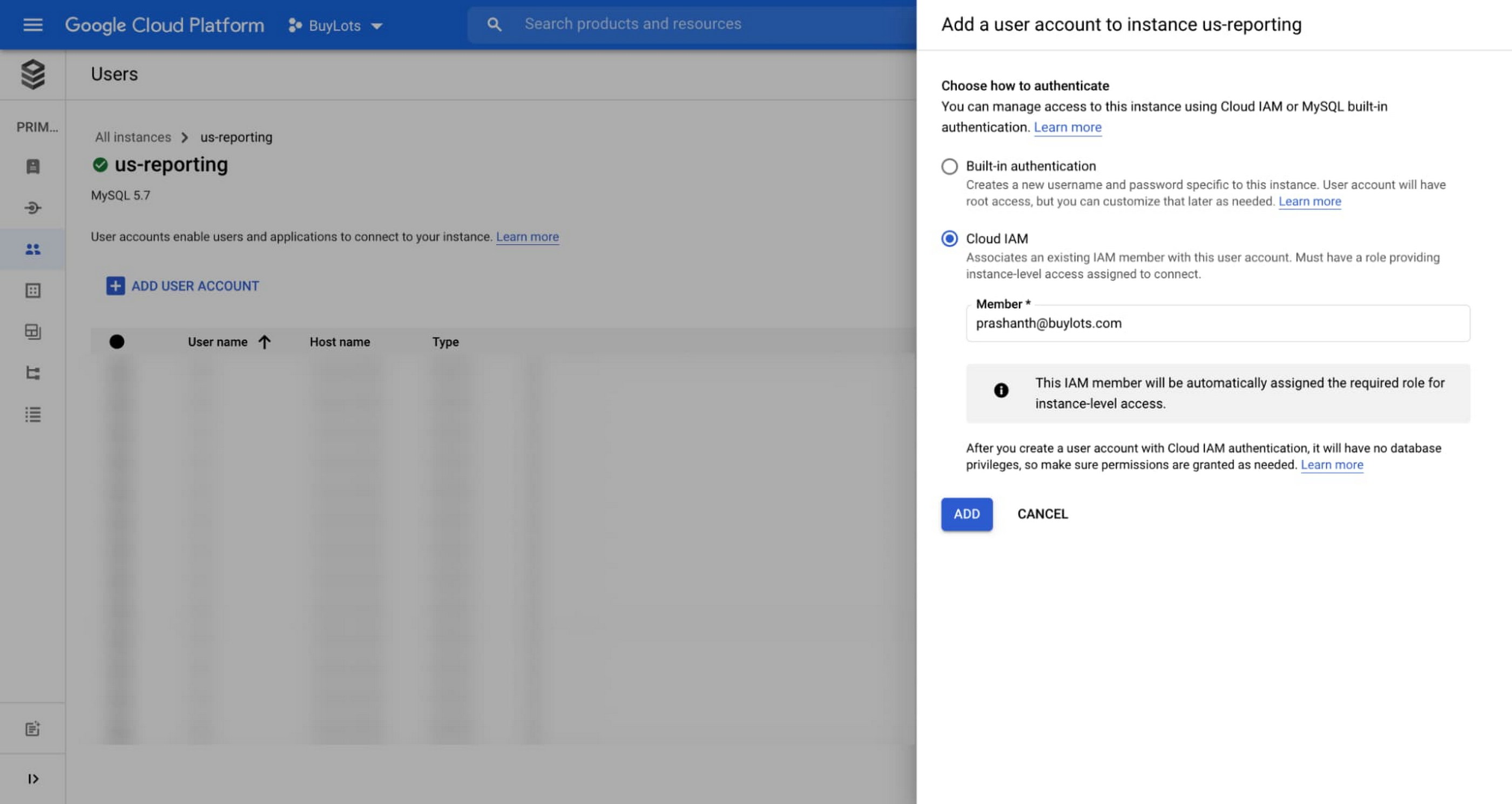This screenshot has width=1512, height=804.
Task: Click the prasanth@buylots.com member input field
Action: click(1216, 322)
